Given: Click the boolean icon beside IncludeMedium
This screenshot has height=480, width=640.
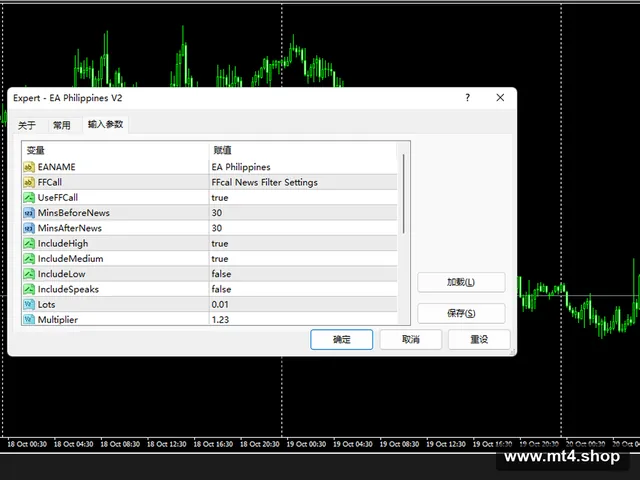Looking at the screenshot, I should tap(29, 259).
